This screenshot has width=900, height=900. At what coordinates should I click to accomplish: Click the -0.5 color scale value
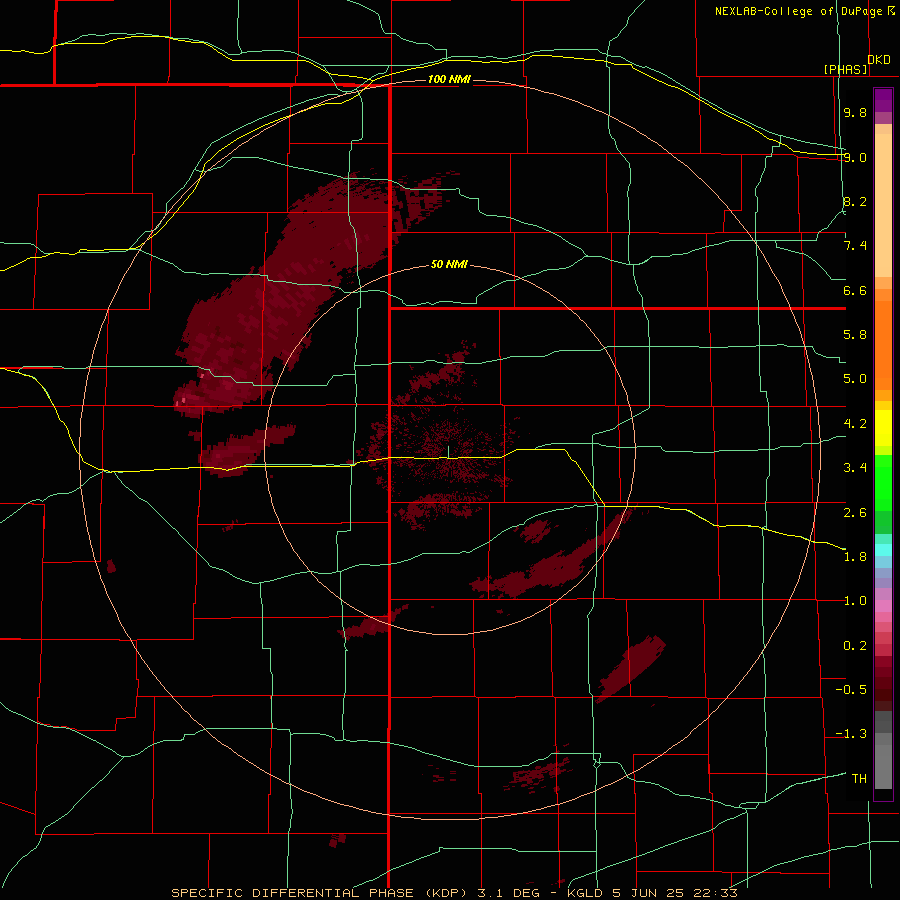[851, 690]
